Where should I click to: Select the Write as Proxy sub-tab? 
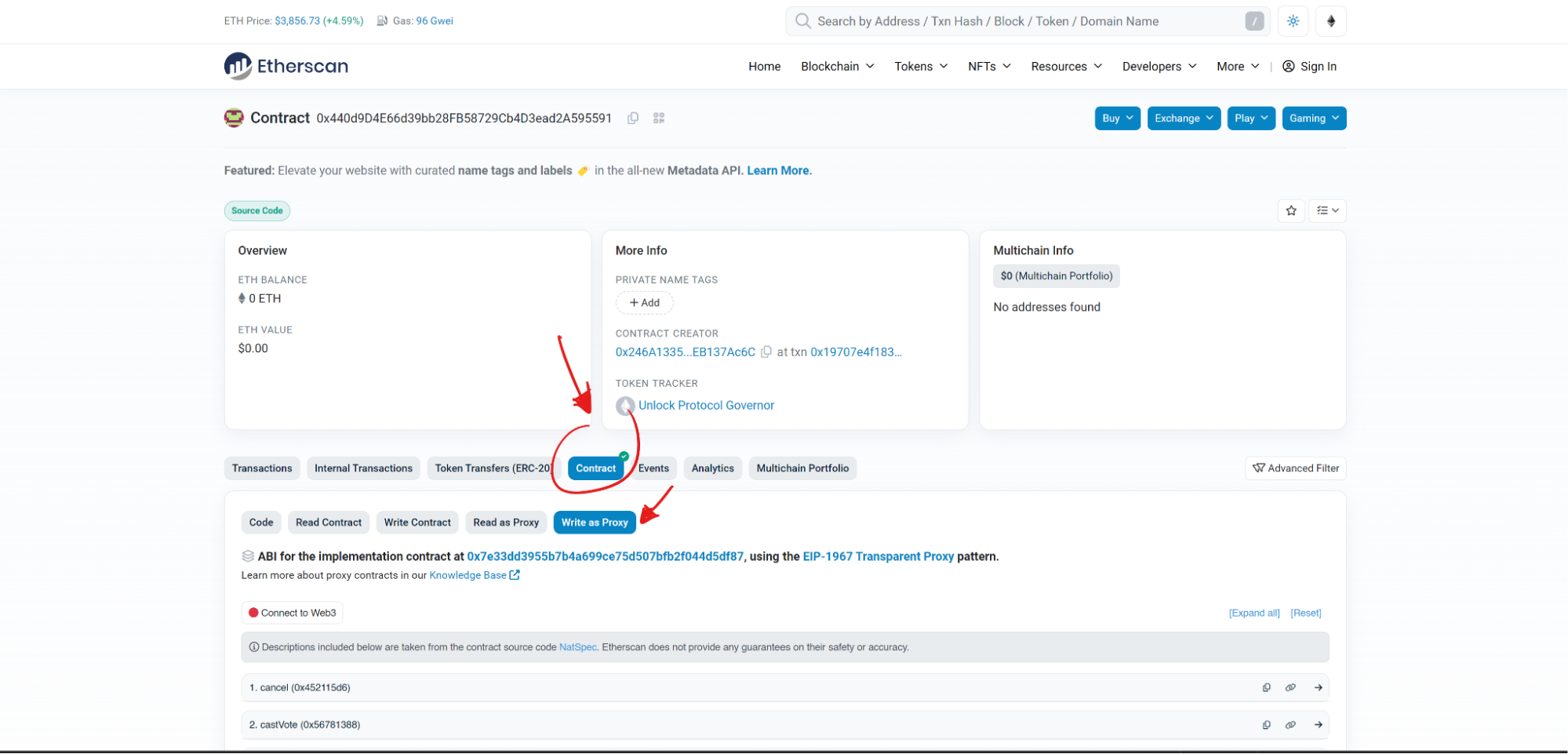coord(595,523)
